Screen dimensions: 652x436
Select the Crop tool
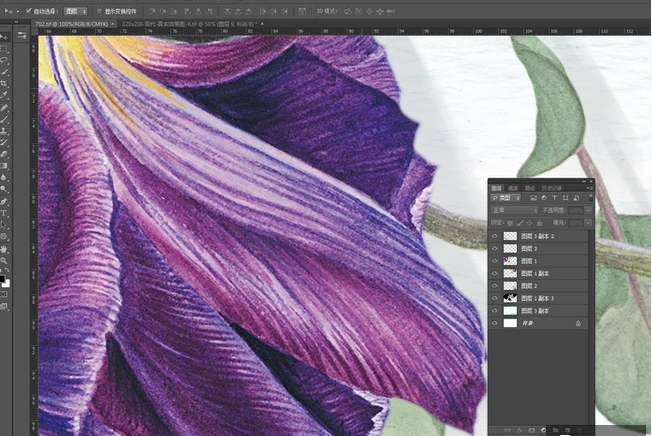[x=5, y=83]
